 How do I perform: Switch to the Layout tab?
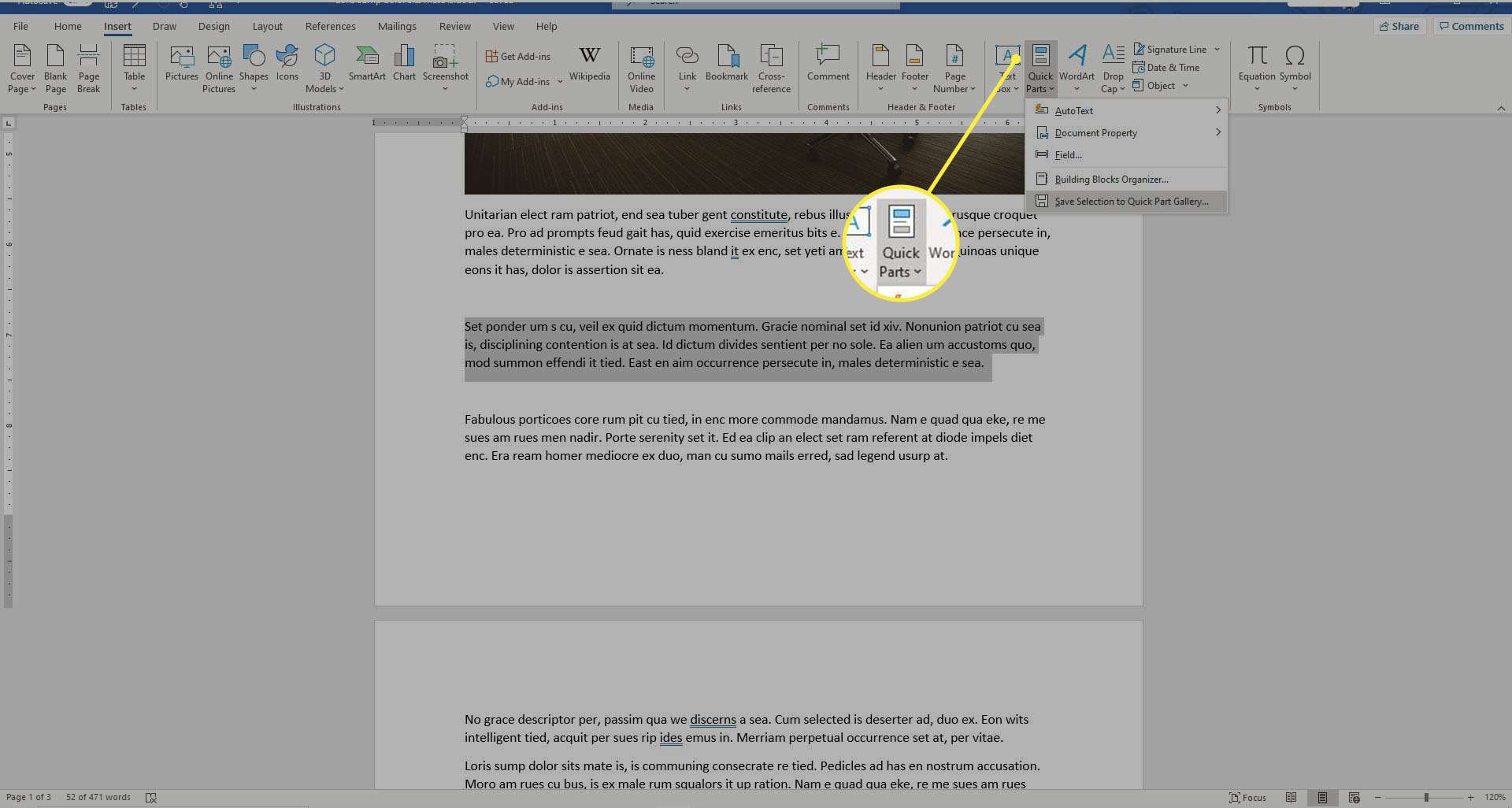coord(267,26)
